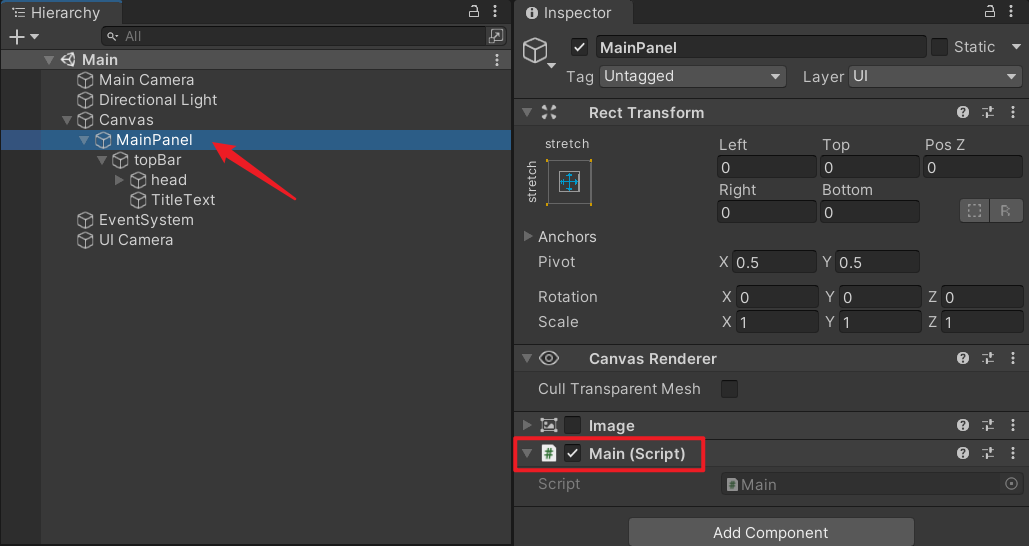
Task: Toggle blueprint mode button
Action: (975, 211)
